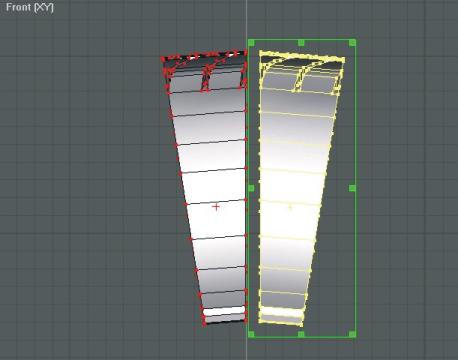Select the top-middle green bounding box handle
The height and width of the screenshot is (360, 458).
(x=301, y=43)
